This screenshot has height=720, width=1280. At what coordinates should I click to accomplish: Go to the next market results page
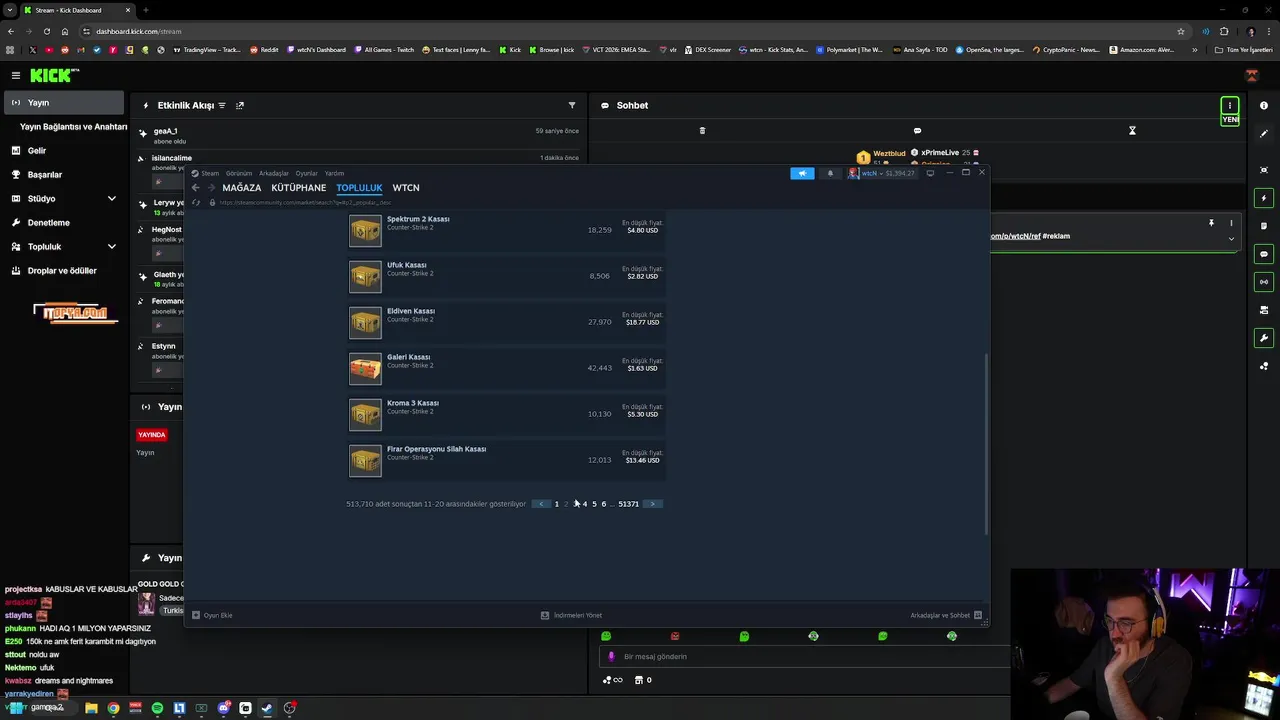click(x=652, y=504)
